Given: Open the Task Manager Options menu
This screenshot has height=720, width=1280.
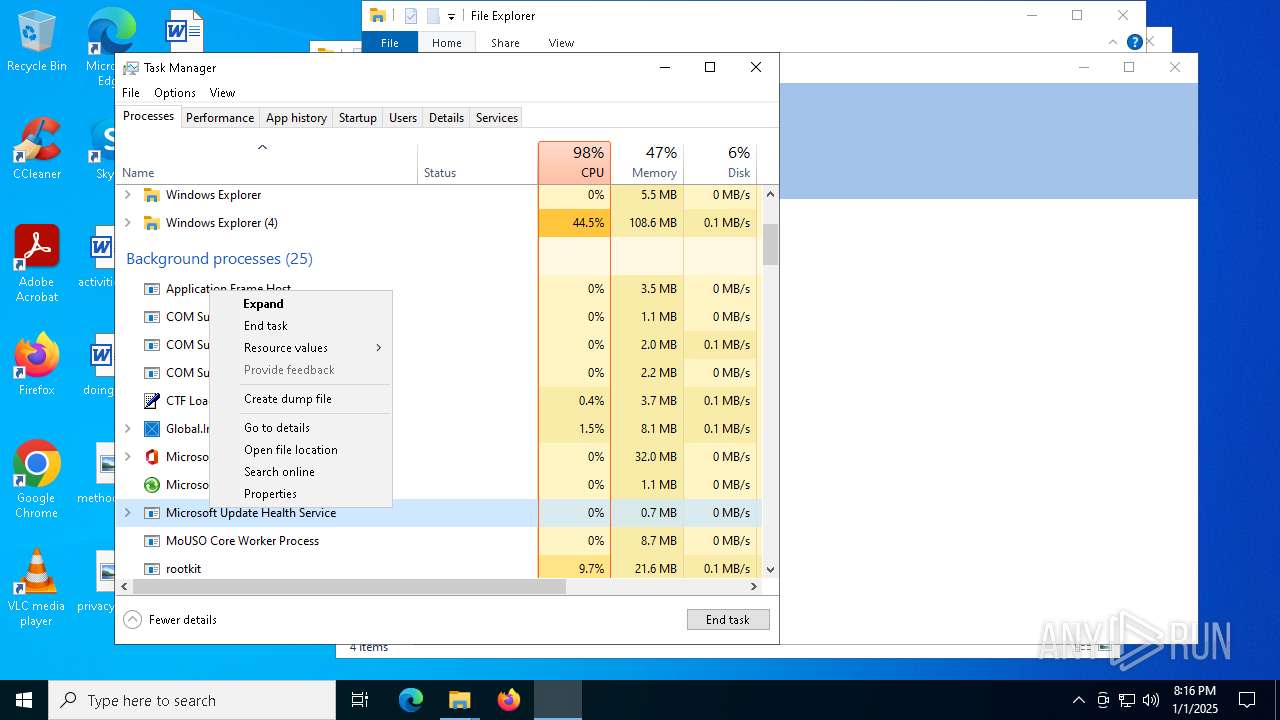Looking at the screenshot, I should click(175, 93).
